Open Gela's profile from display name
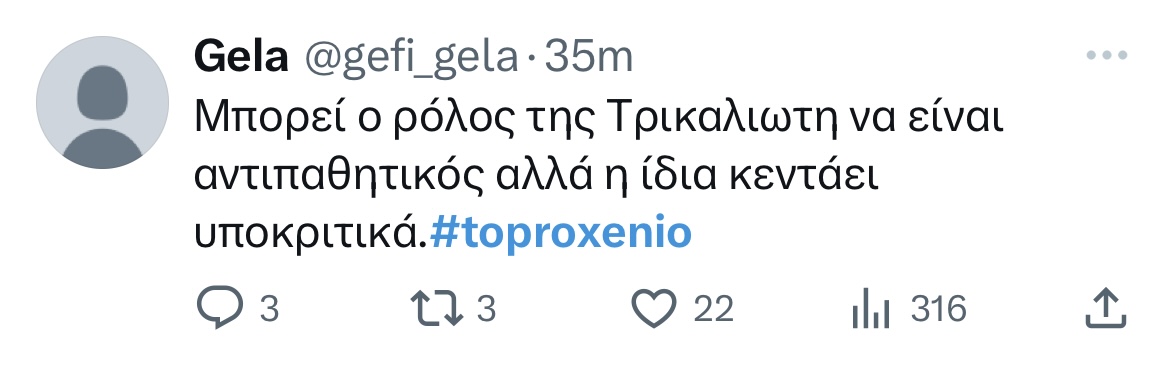Viewport: 1170px width, 367px height. pyautogui.click(x=241, y=57)
